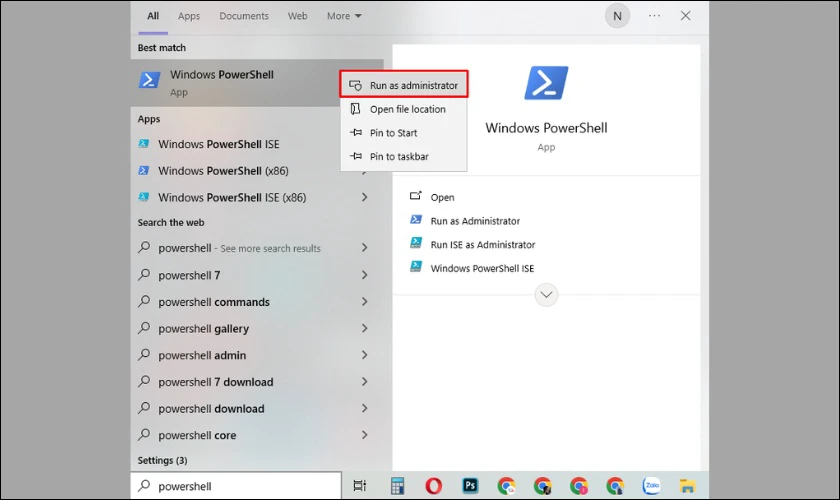Image resolution: width=840 pixels, height=500 pixels.
Task: Click Run as administrator in context menu
Action: coord(403,85)
